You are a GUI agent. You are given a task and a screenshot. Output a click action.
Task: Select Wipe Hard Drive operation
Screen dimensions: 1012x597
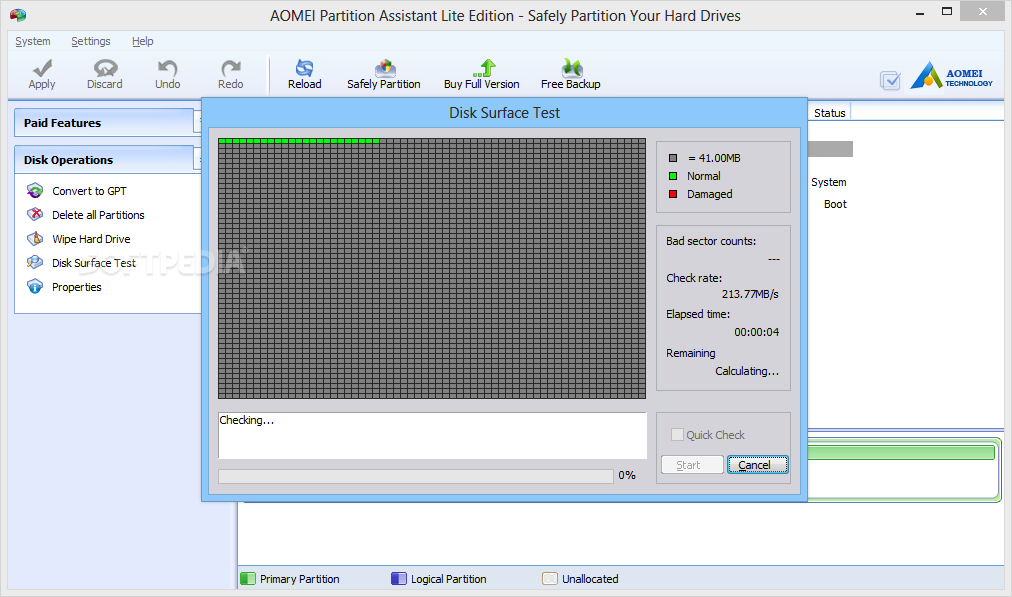[91, 239]
